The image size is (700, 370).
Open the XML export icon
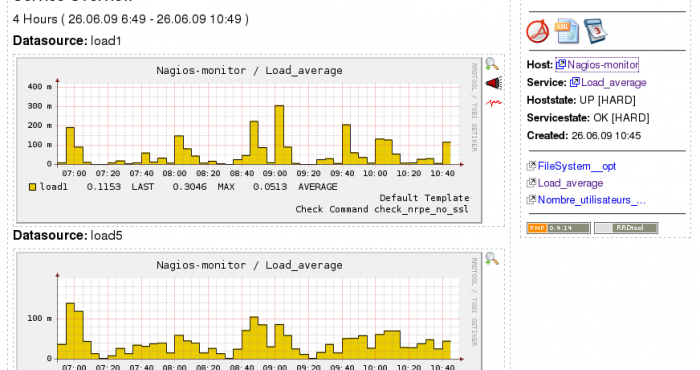coord(567,31)
